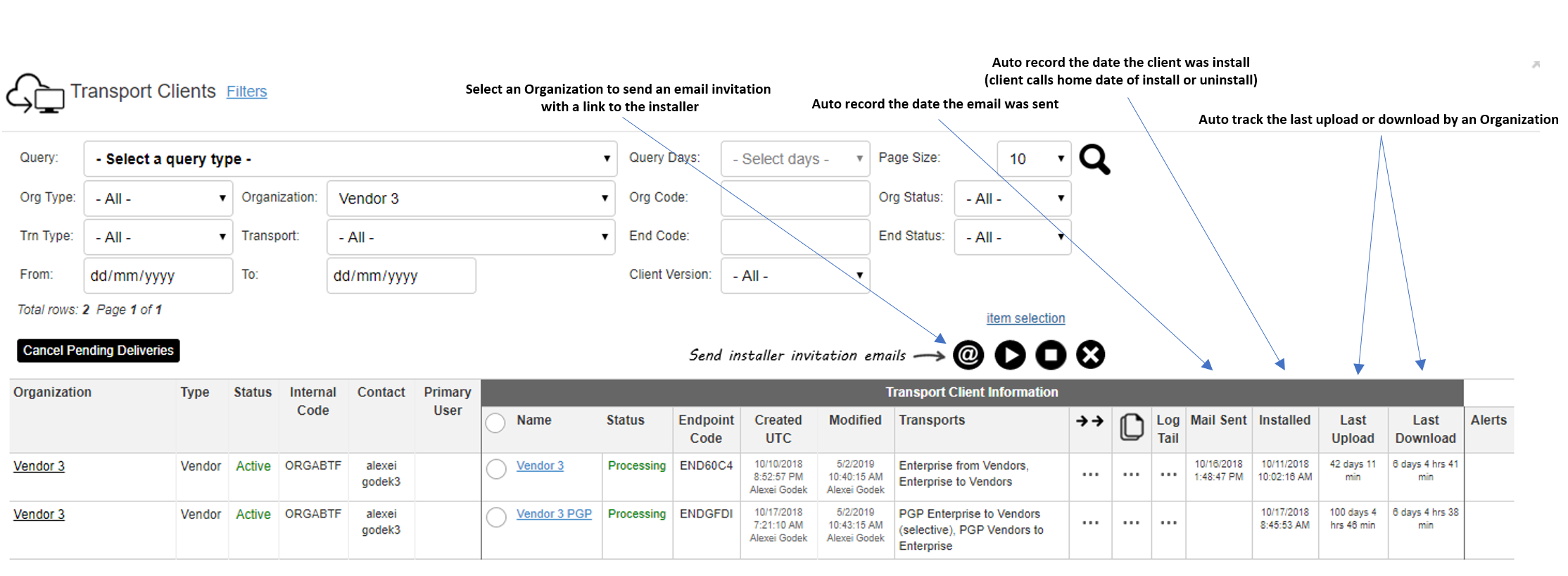Open the Query type dropdown
The width and height of the screenshot is (1568, 576).
pyautogui.click(x=350, y=159)
